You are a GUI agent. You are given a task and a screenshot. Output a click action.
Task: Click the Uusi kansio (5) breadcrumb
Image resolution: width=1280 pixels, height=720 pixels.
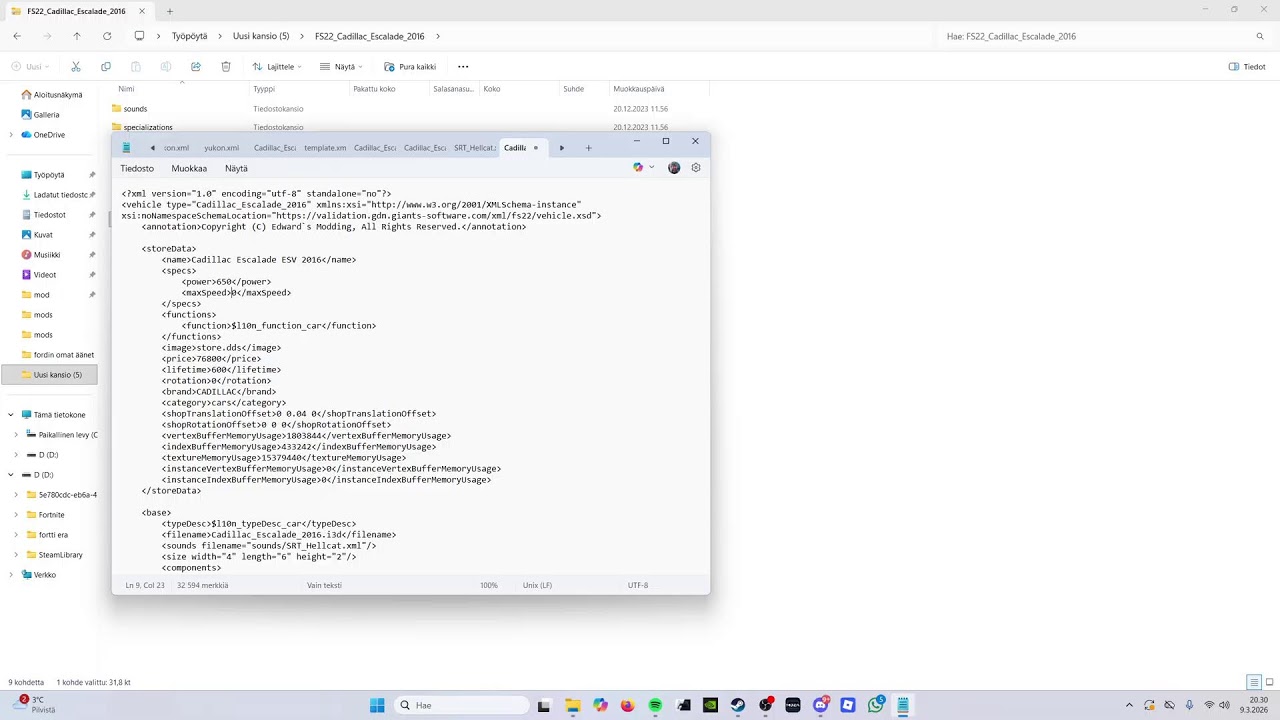(x=261, y=36)
